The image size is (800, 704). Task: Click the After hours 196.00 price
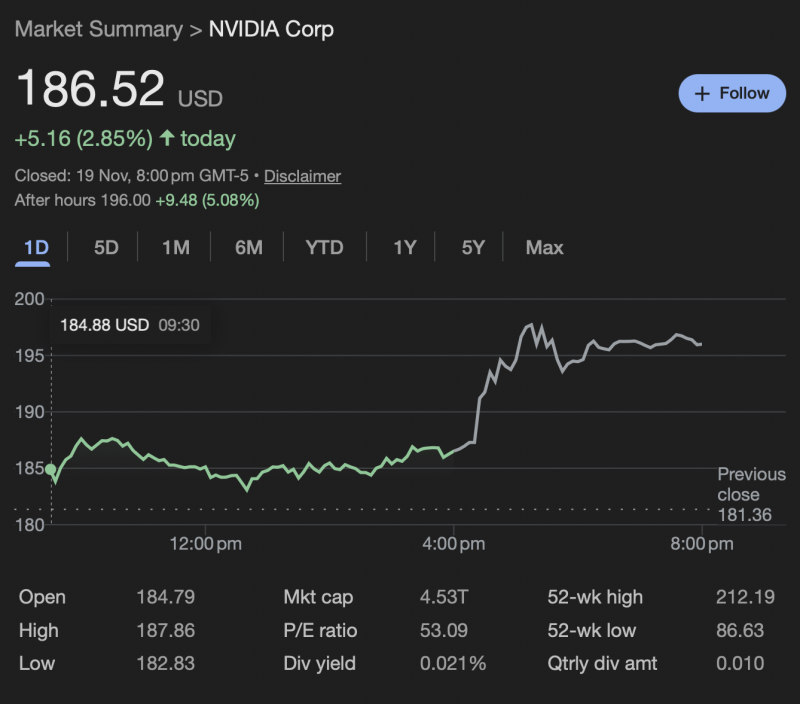coord(125,200)
